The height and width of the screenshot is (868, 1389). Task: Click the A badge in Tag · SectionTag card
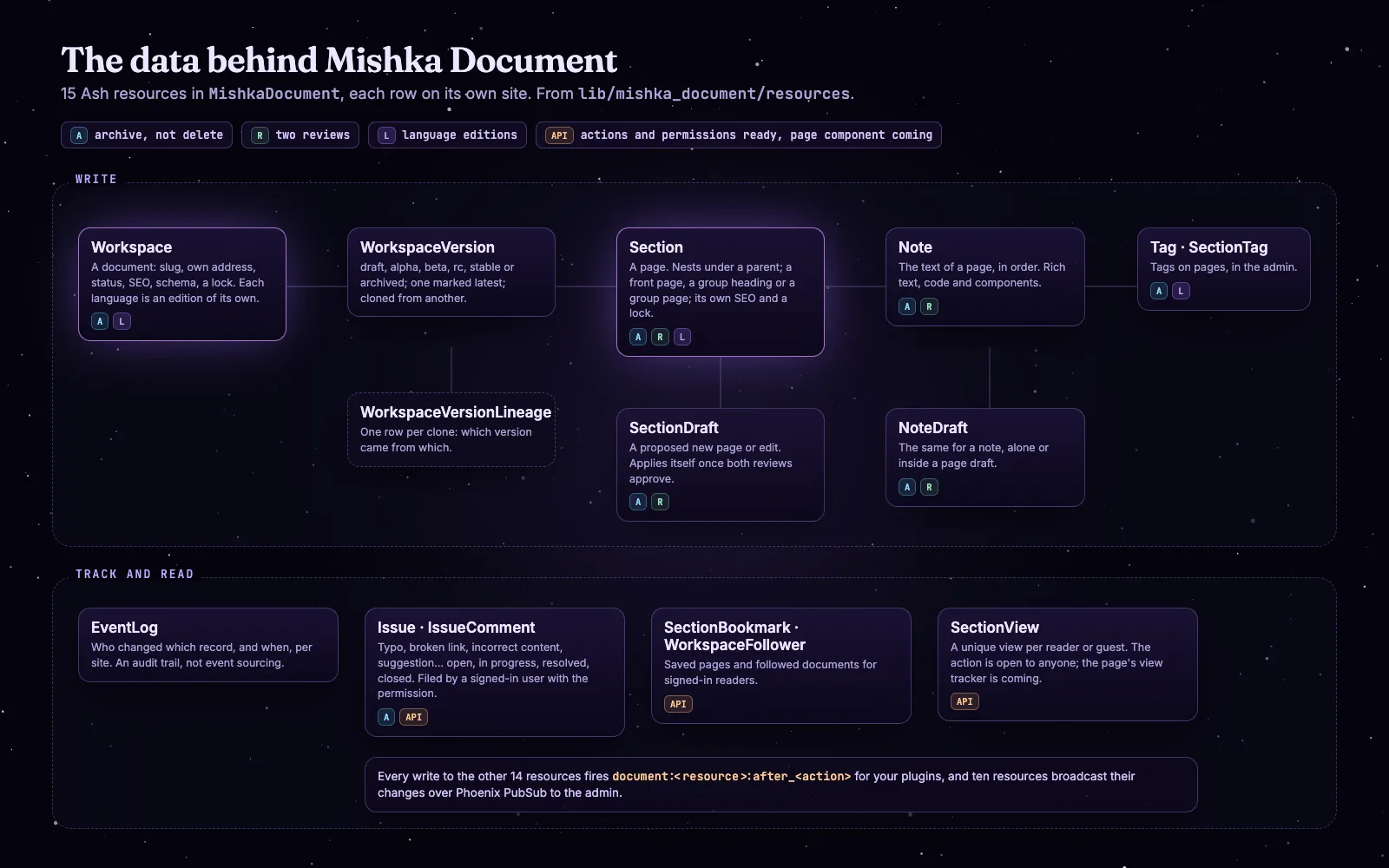point(1159,291)
